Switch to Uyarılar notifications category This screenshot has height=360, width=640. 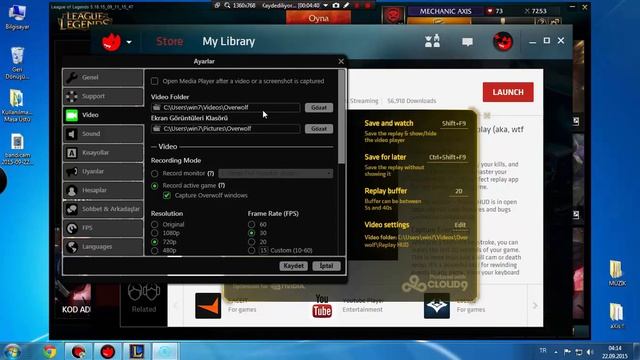[103, 171]
